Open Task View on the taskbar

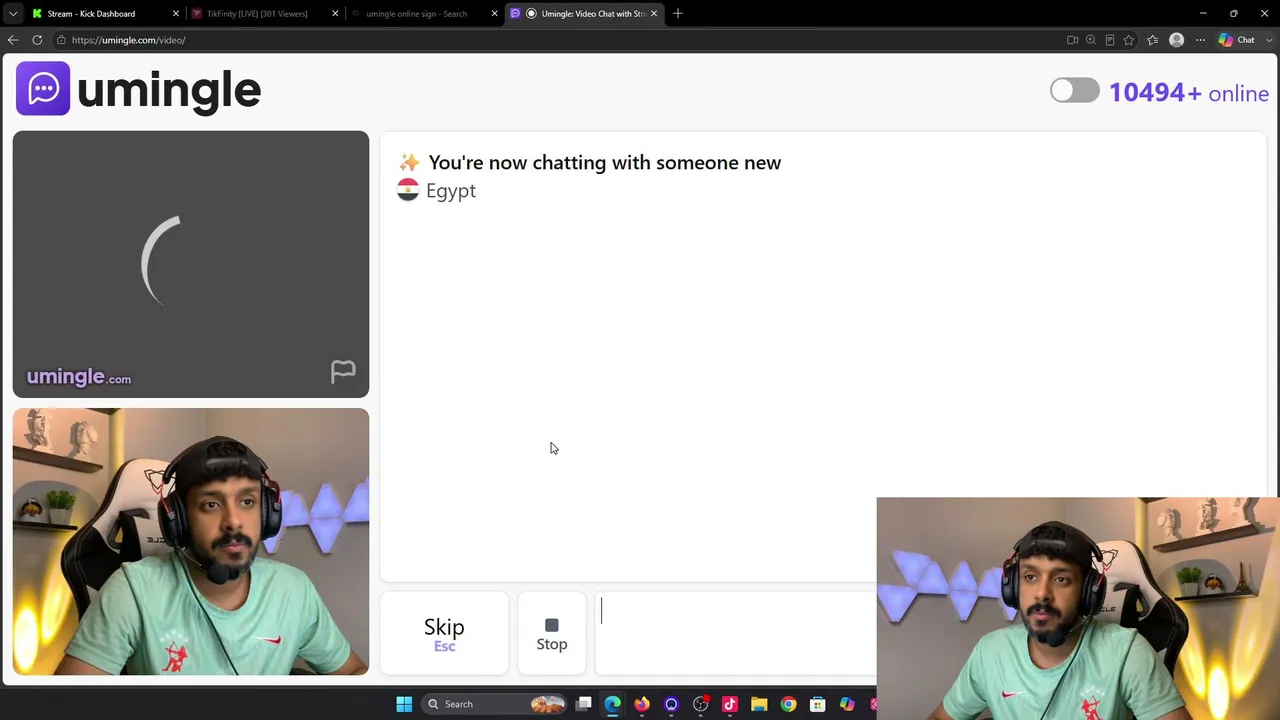coord(584,704)
